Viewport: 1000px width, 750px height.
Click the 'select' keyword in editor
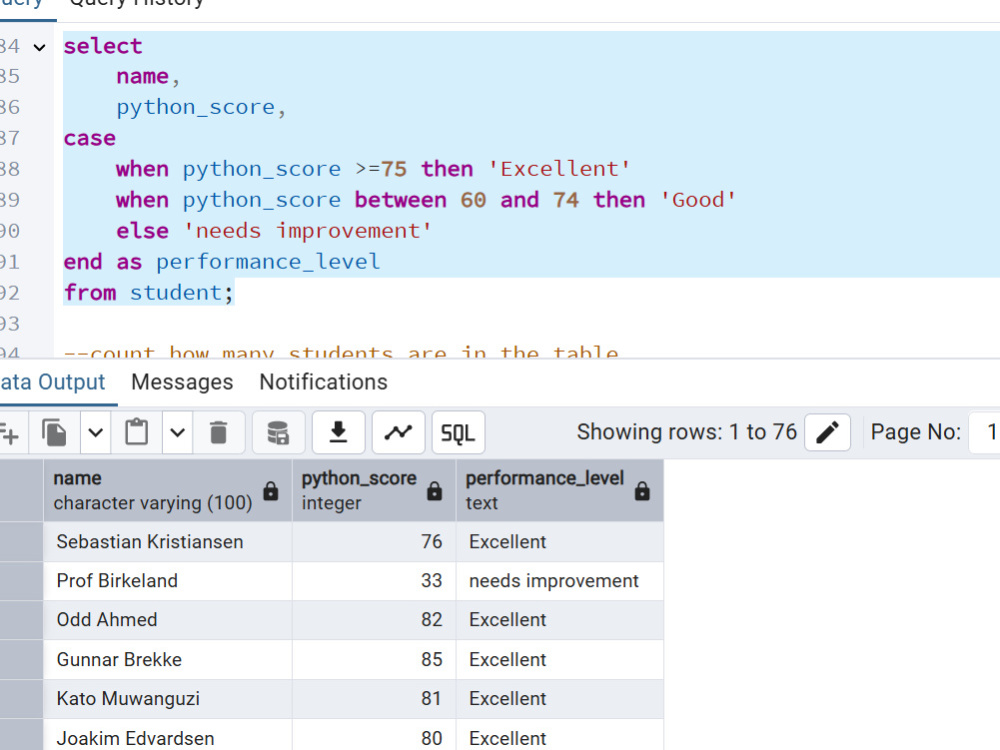pyautogui.click(x=103, y=47)
